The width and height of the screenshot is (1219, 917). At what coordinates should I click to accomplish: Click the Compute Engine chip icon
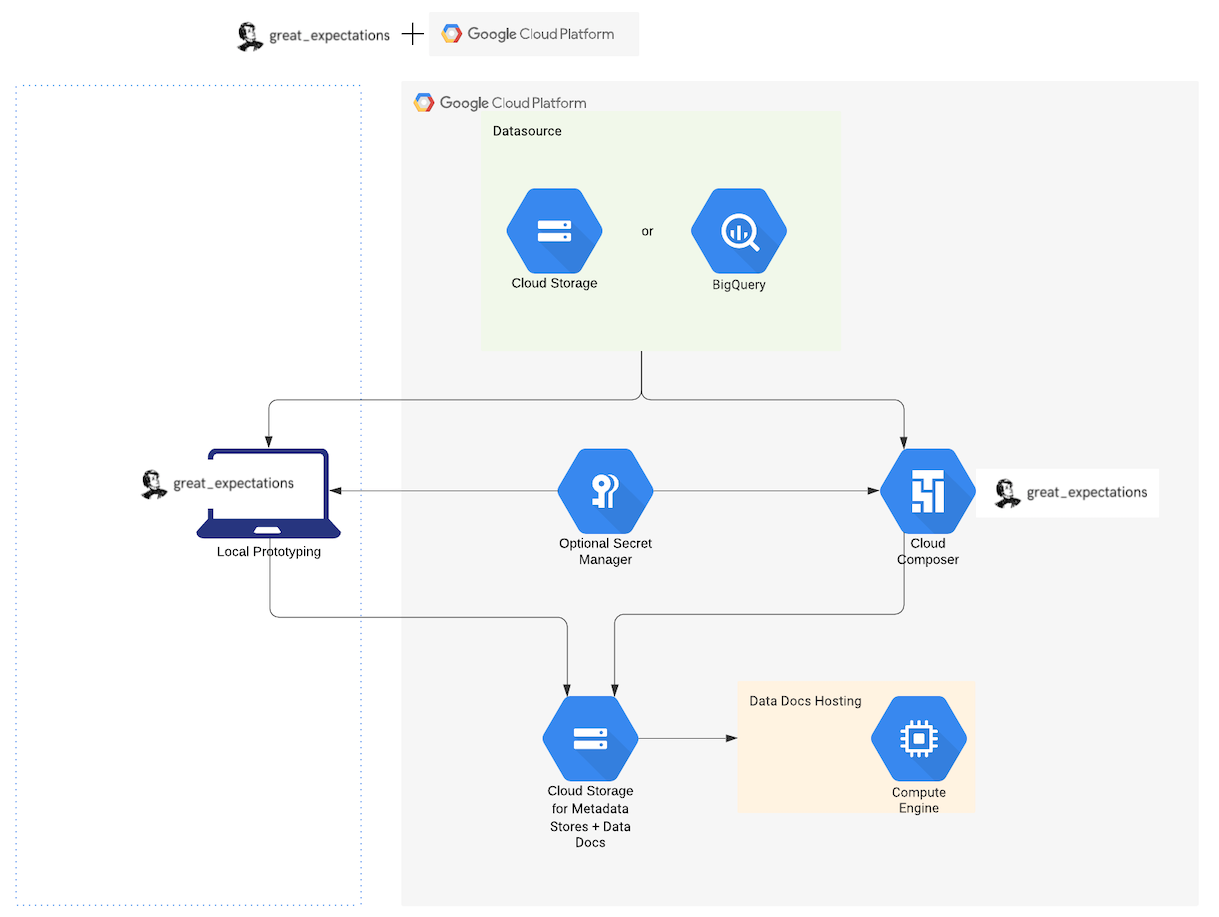tap(918, 739)
